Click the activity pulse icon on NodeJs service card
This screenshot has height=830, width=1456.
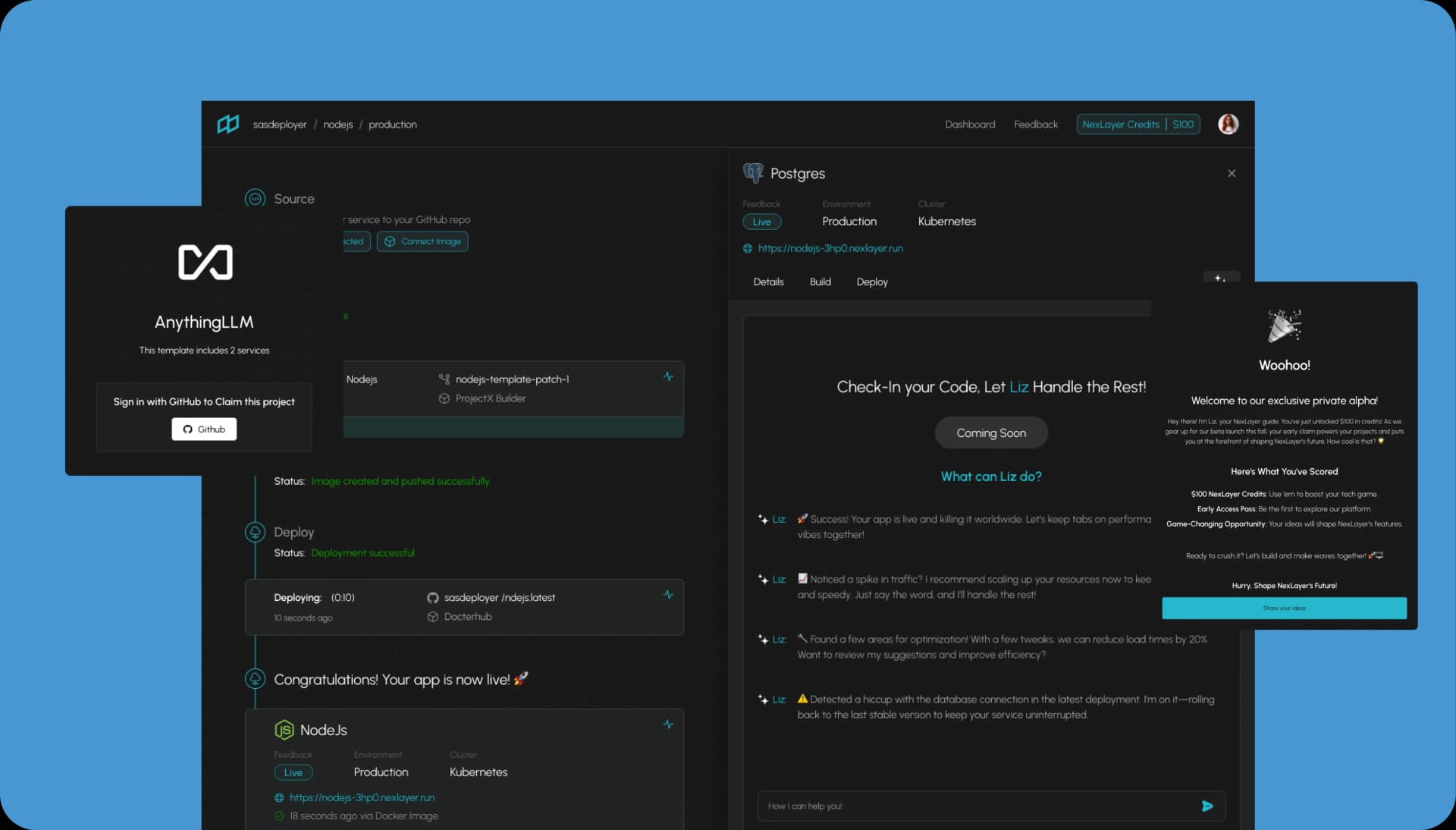click(668, 725)
